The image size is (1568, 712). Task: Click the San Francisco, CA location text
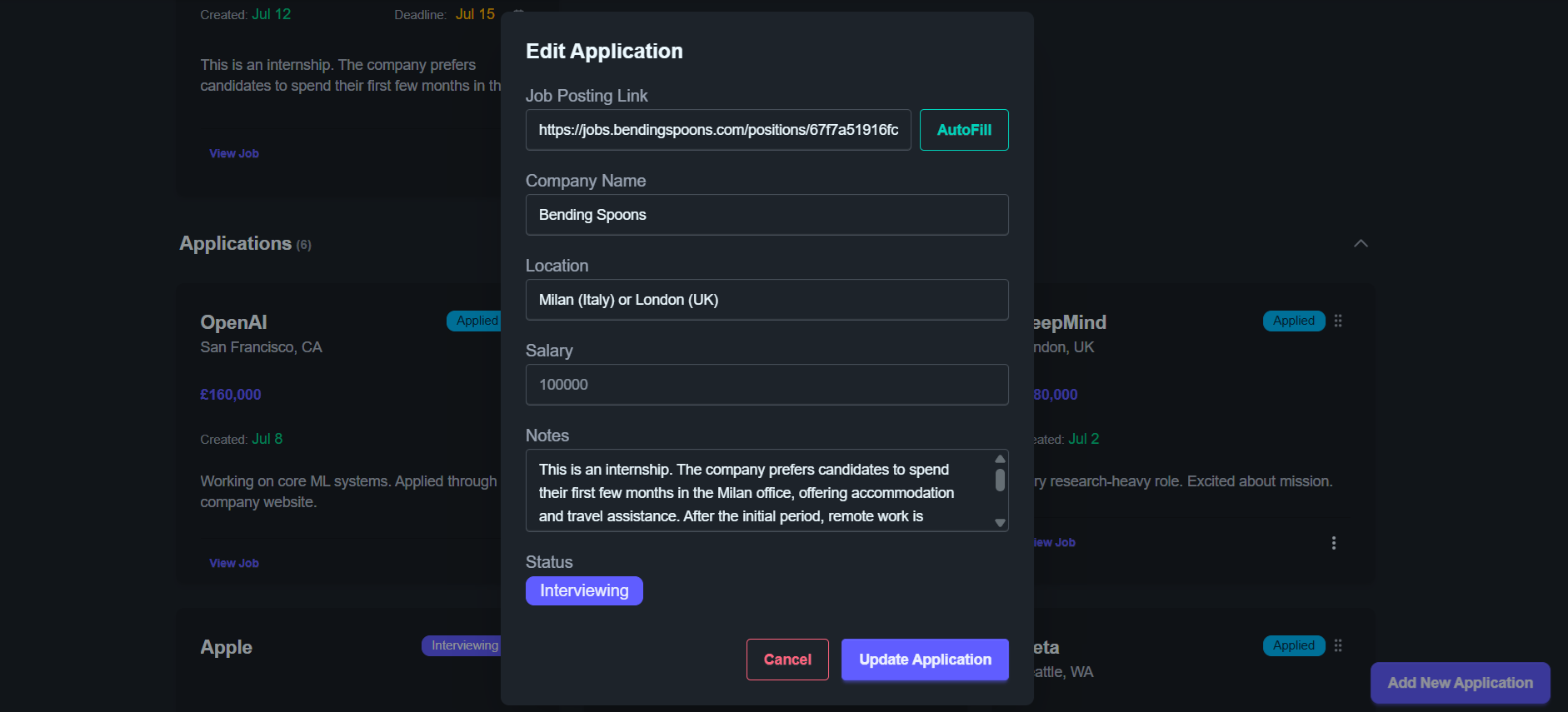pyautogui.click(x=261, y=347)
